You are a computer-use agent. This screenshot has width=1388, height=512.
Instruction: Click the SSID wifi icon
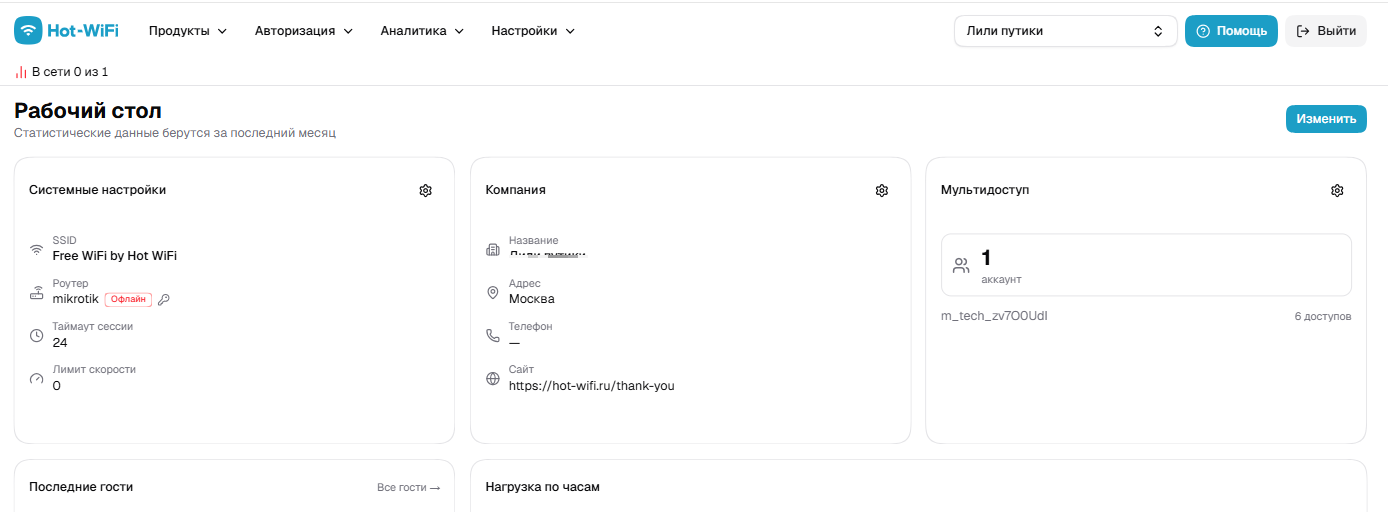point(36,249)
